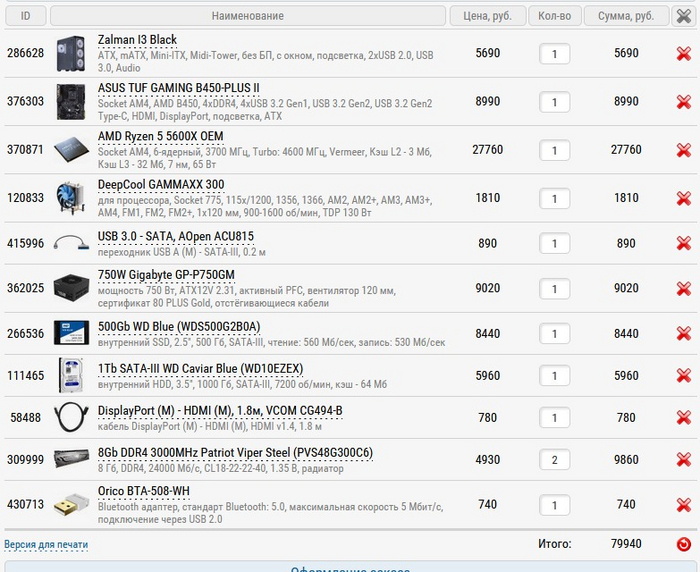Remove Orico BTA-508-WH Bluetooth adapter
Screen dimensions: 700x572
point(683,505)
